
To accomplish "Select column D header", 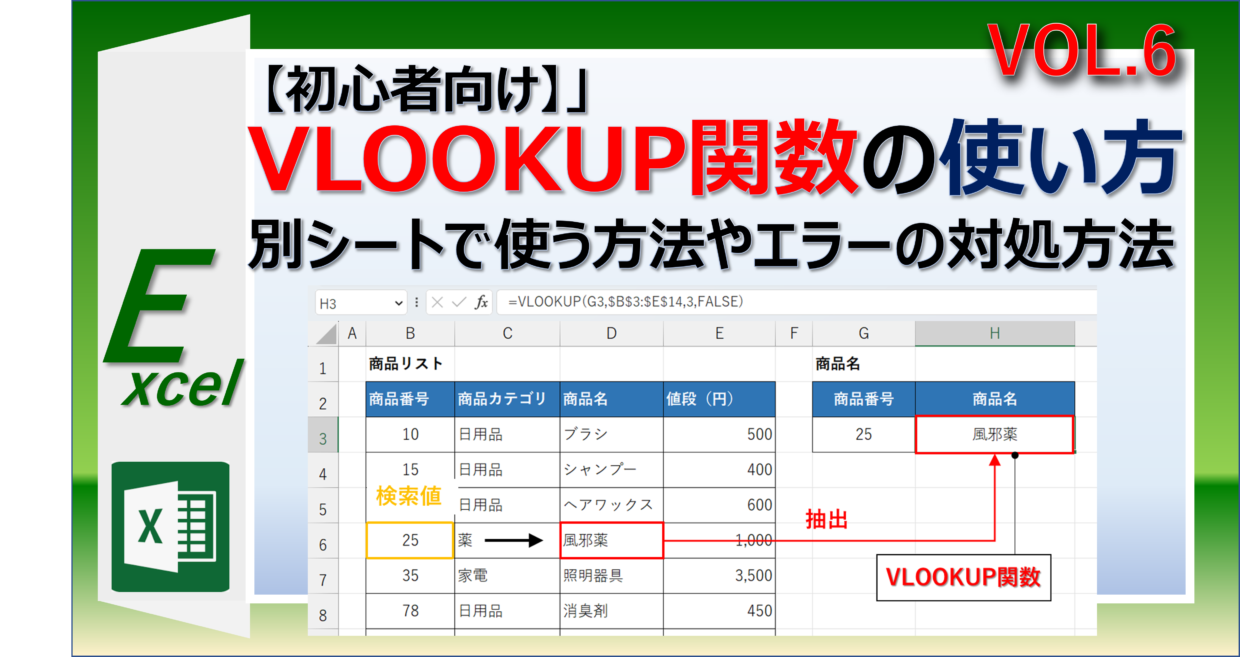I will [611, 334].
